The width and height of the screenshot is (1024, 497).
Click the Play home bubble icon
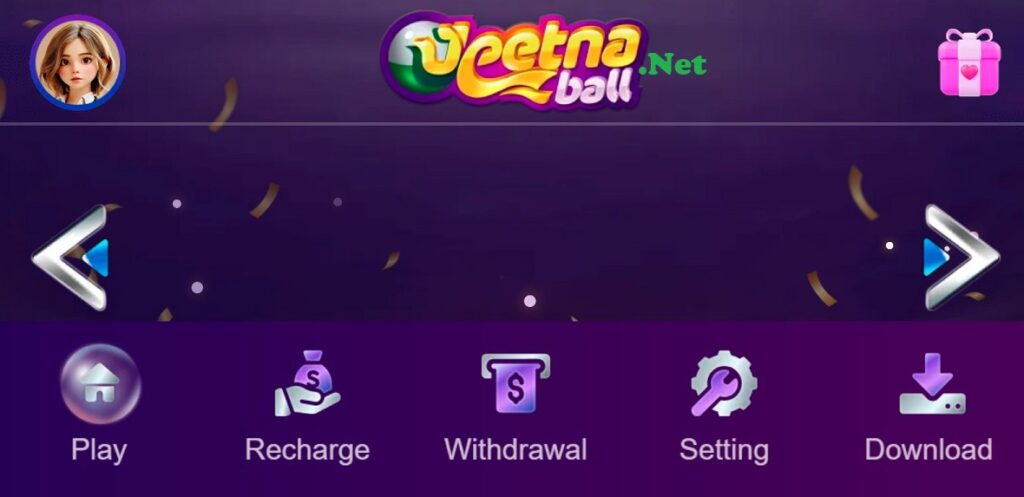[101, 384]
